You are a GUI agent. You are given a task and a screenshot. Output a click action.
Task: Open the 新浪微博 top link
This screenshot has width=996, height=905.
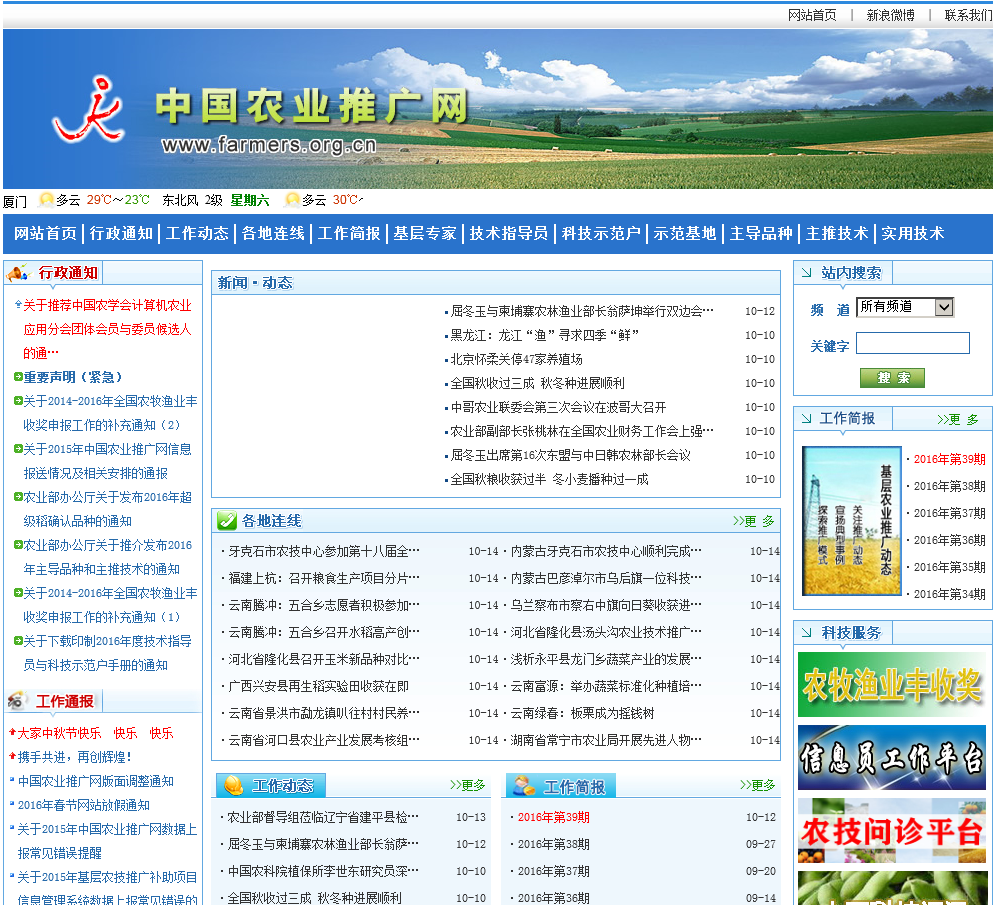pos(891,15)
